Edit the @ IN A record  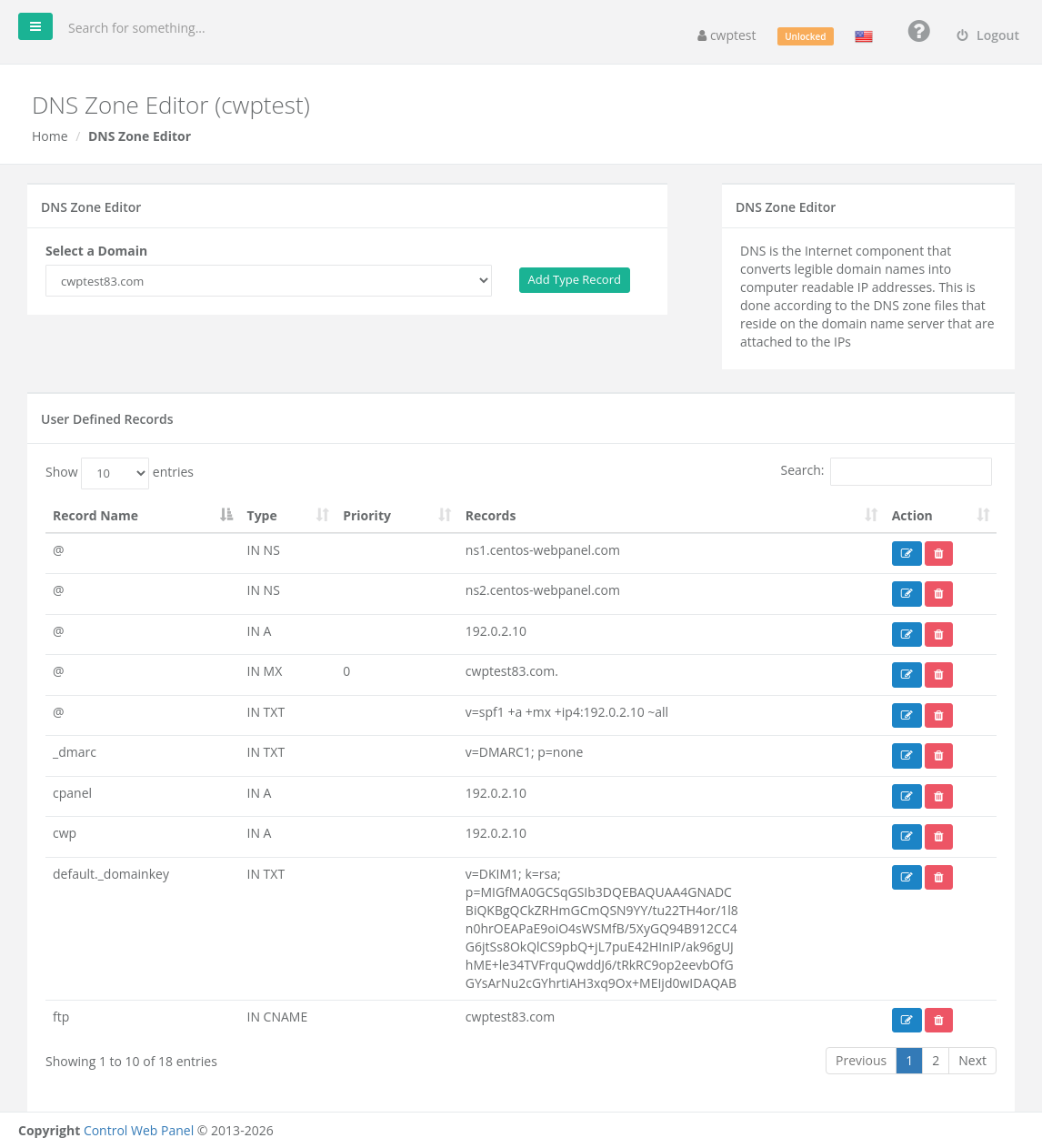907,634
